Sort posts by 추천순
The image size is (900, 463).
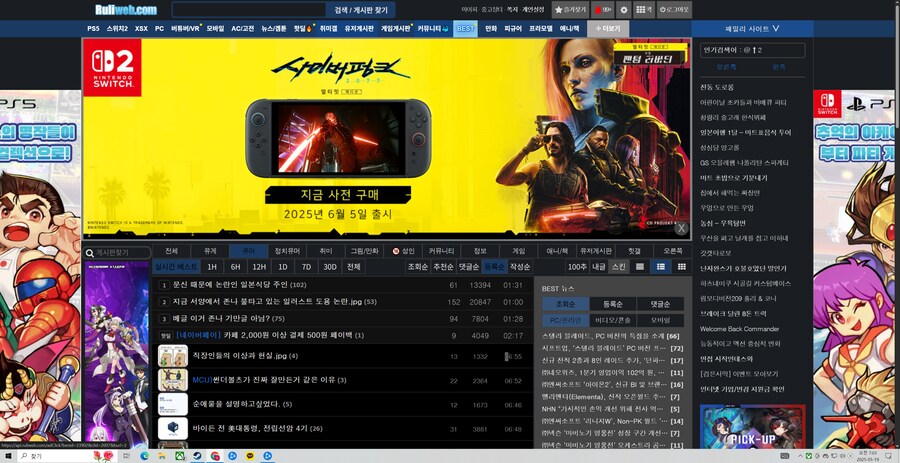click(x=443, y=267)
